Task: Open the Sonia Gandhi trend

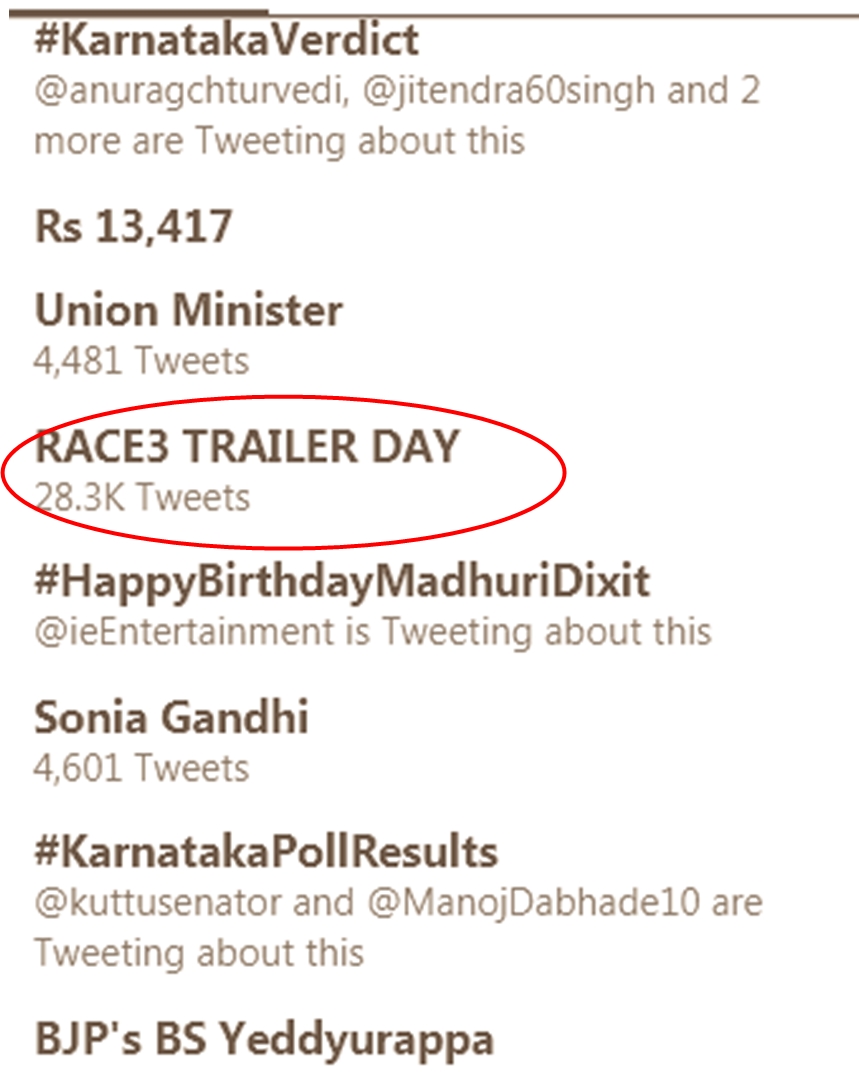Action: (x=171, y=717)
